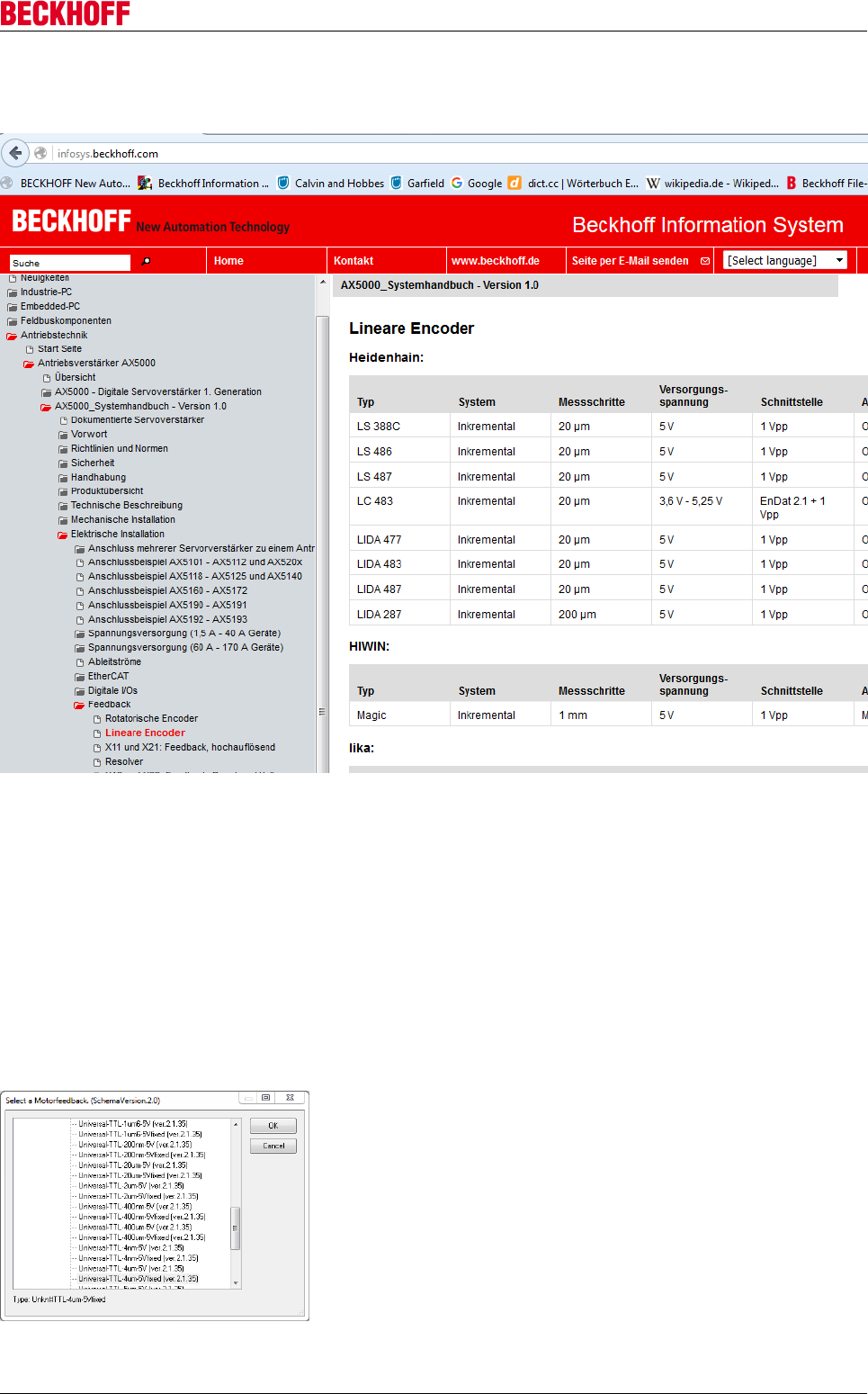Open the Beckhoff Information bookmark

203,183
